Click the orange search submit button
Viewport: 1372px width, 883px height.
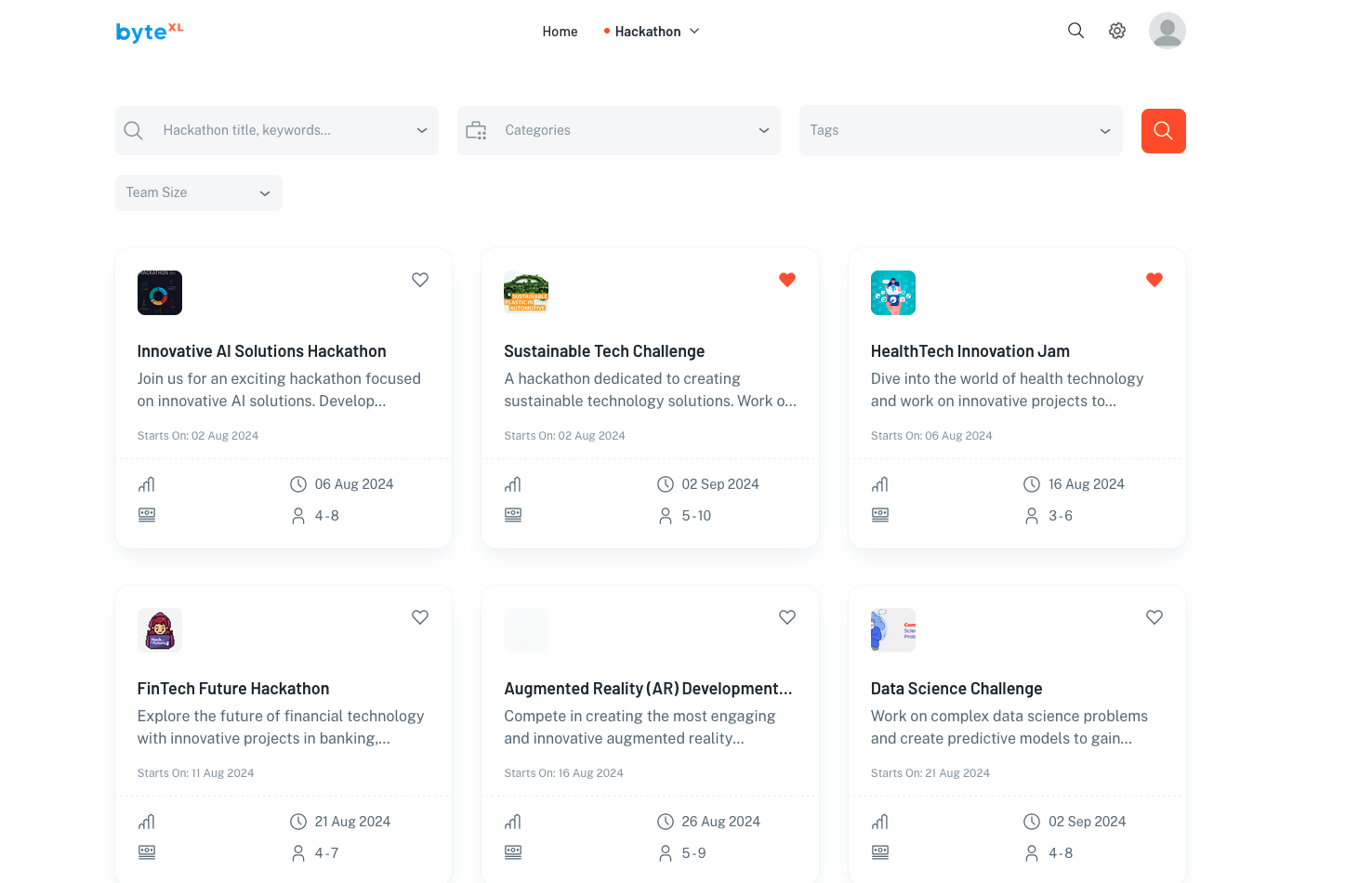pos(1163,131)
